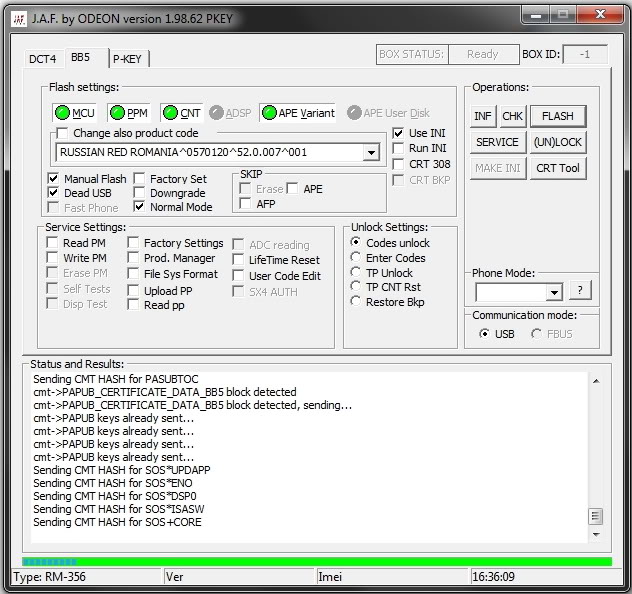The width and height of the screenshot is (632, 594).
Task: Click the green PPM file indicator
Action: pyautogui.click(x=117, y=113)
